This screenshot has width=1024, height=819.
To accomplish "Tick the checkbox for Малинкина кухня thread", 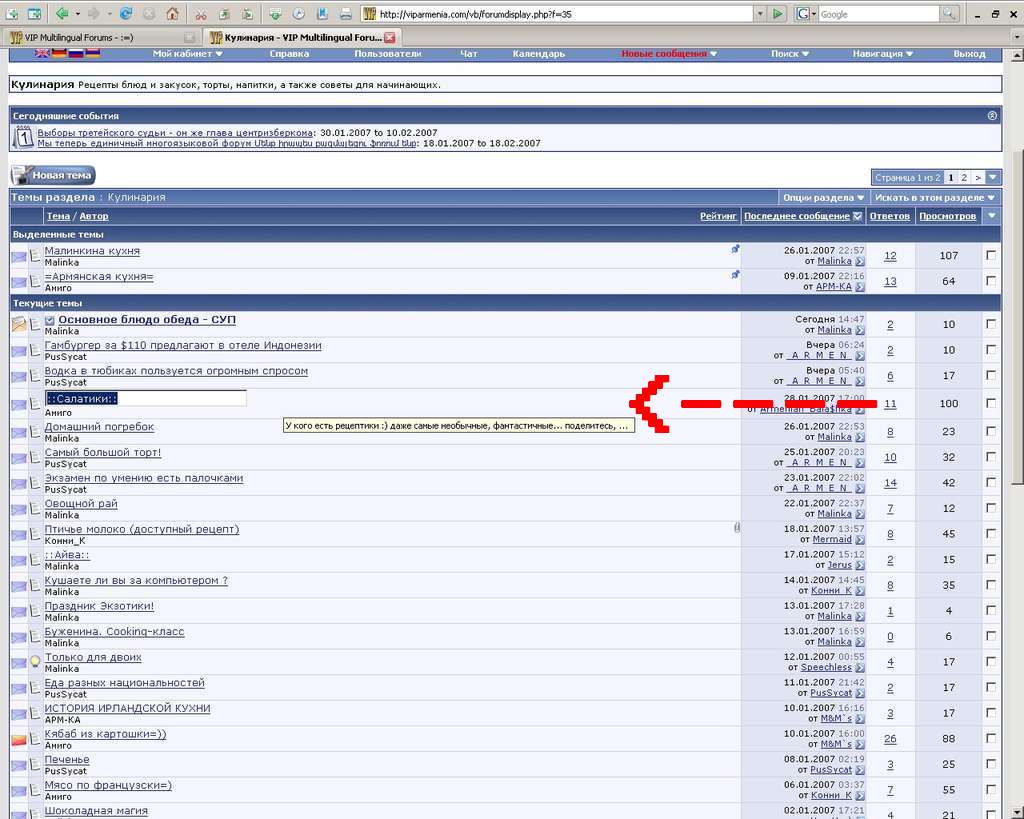I will click(x=991, y=256).
